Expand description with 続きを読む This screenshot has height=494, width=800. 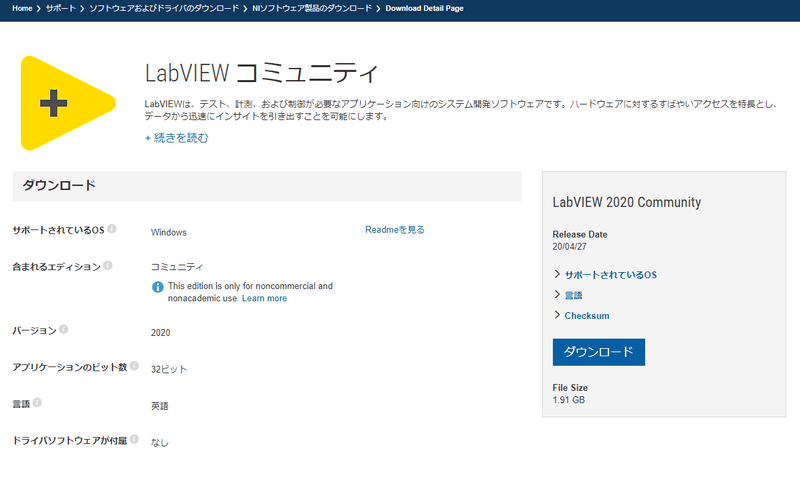177,138
